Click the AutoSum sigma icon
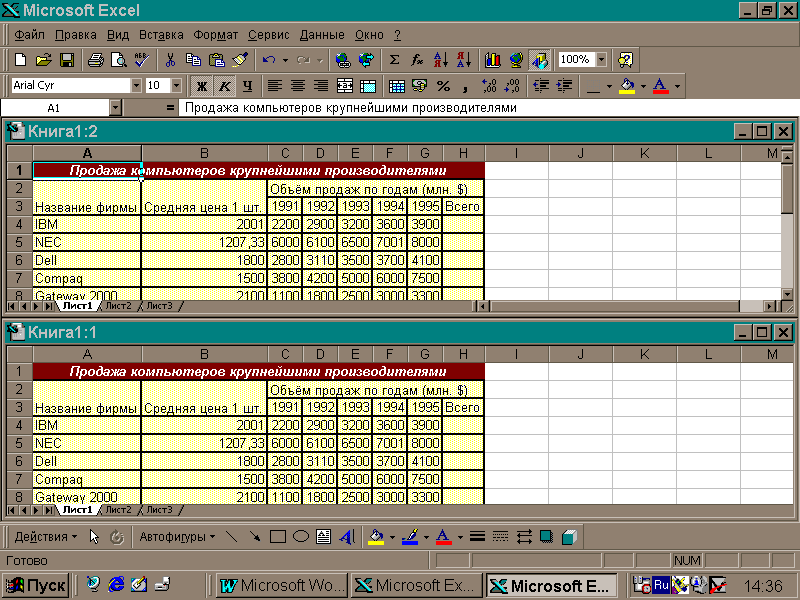 (x=394, y=60)
